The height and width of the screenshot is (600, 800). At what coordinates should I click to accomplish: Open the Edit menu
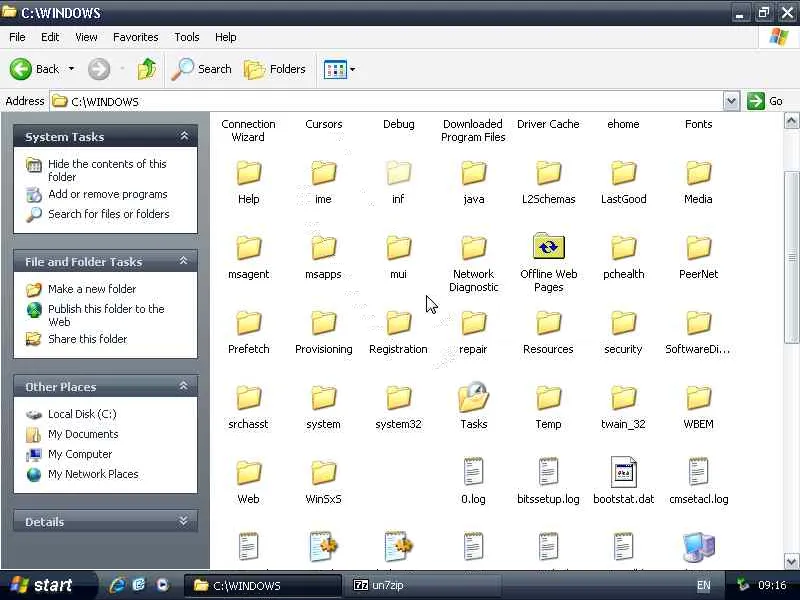[x=50, y=37]
